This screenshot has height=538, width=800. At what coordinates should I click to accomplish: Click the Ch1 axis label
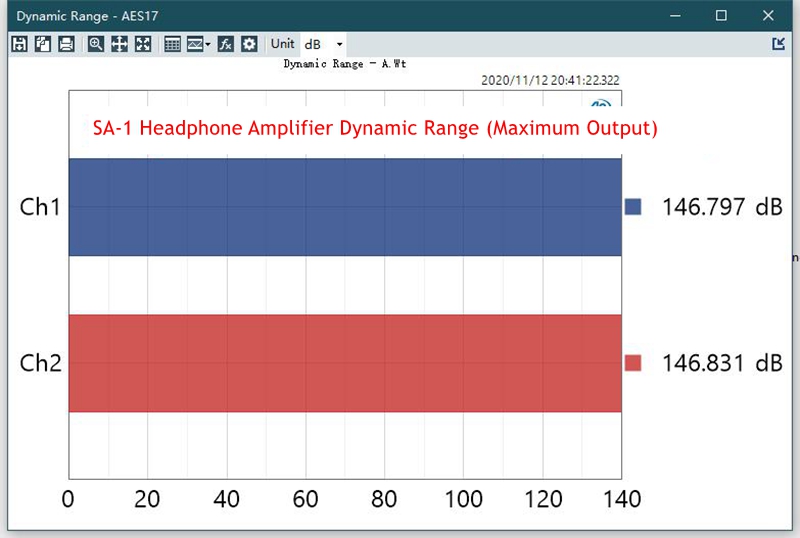(40, 207)
